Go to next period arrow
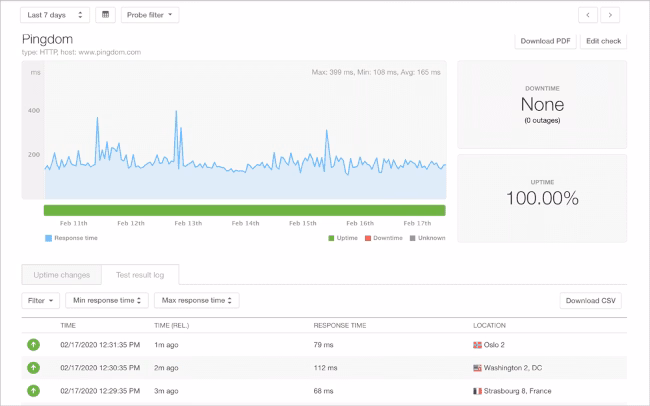The height and width of the screenshot is (406, 650). point(610,15)
